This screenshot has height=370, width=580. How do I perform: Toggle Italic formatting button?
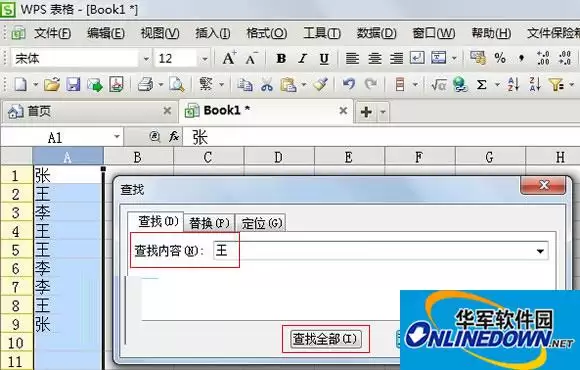[303, 58]
